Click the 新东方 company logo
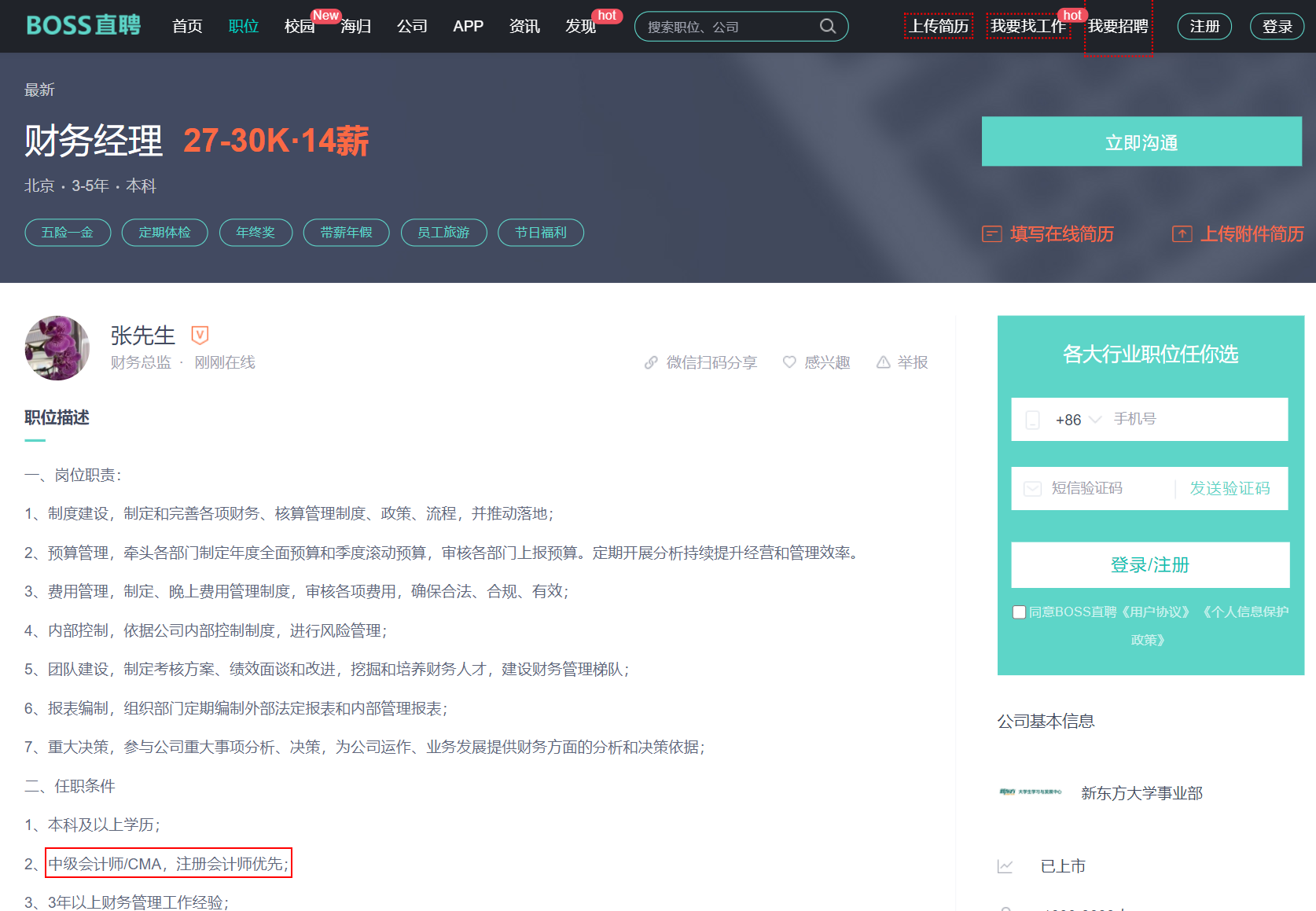Screen dimensions: 1316x911 [x=1031, y=792]
